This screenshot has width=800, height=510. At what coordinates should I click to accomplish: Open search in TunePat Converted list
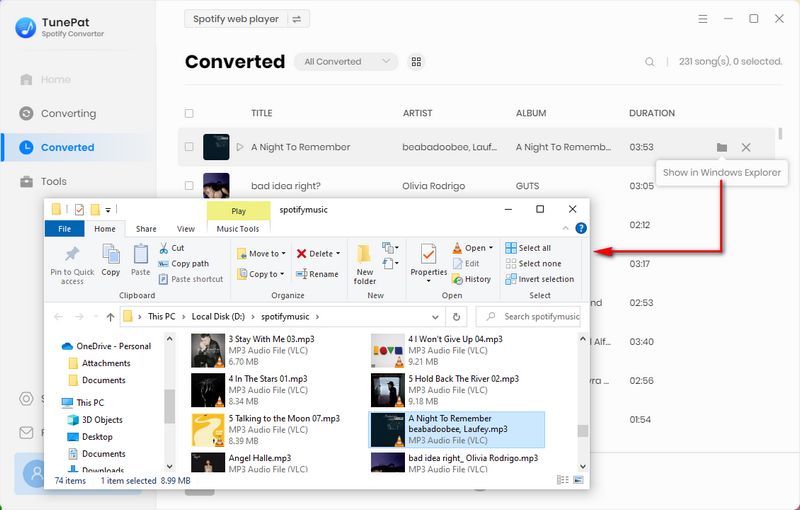(x=649, y=62)
